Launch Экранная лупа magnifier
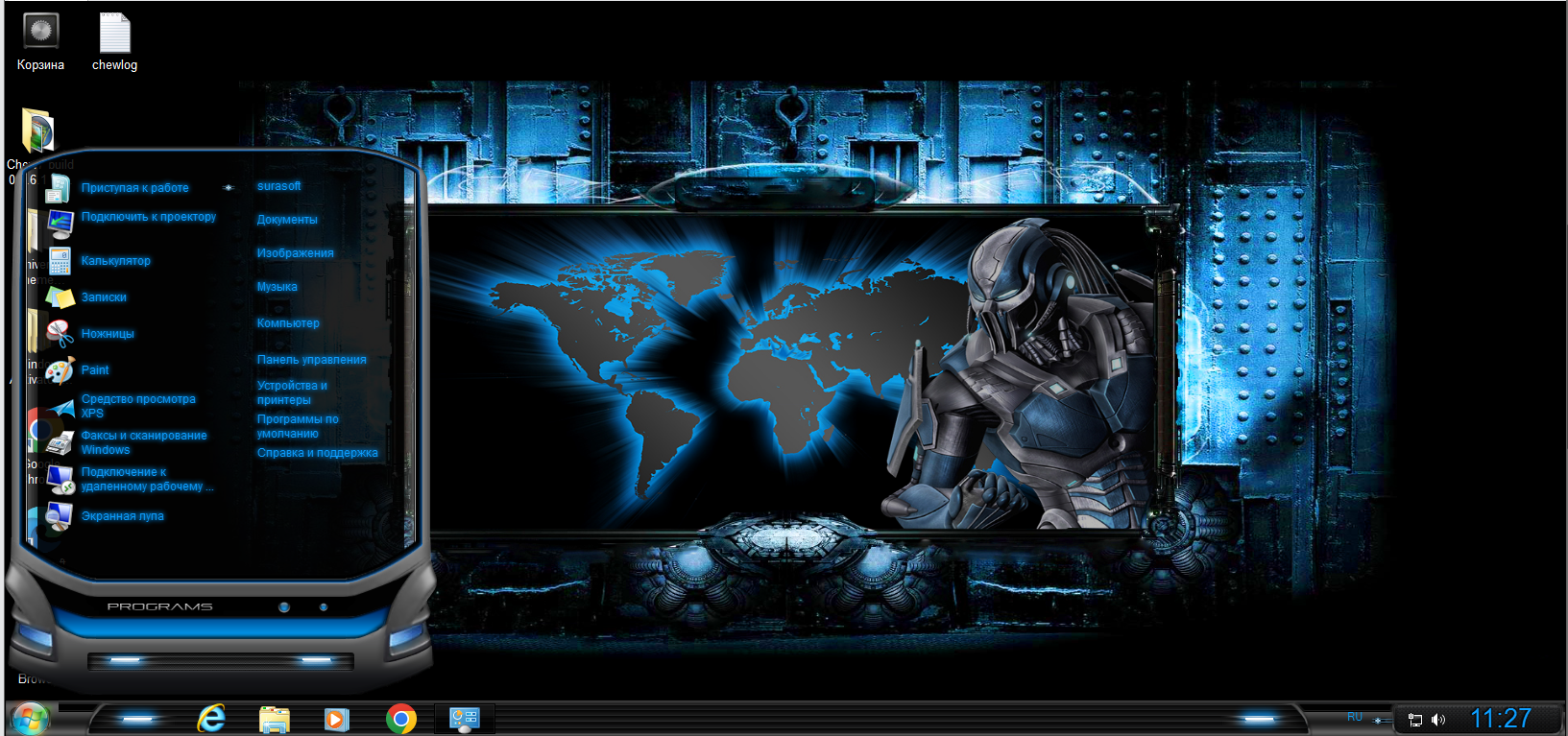The height and width of the screenshot is (736, 1568). [122, 516]
